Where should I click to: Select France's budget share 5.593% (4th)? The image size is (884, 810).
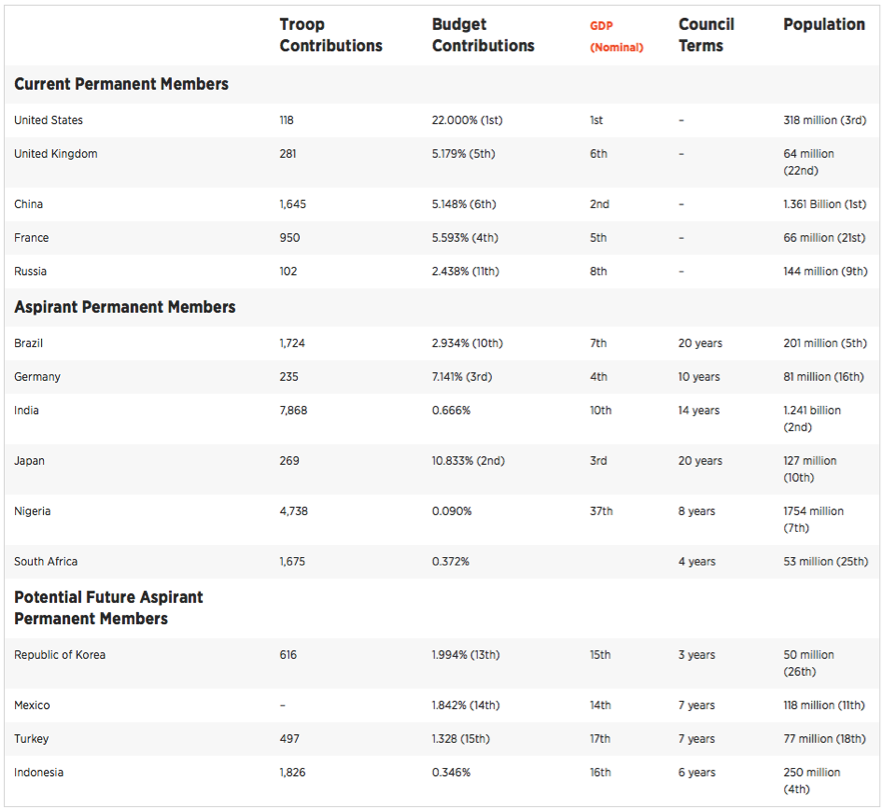[x=465, y=238]
